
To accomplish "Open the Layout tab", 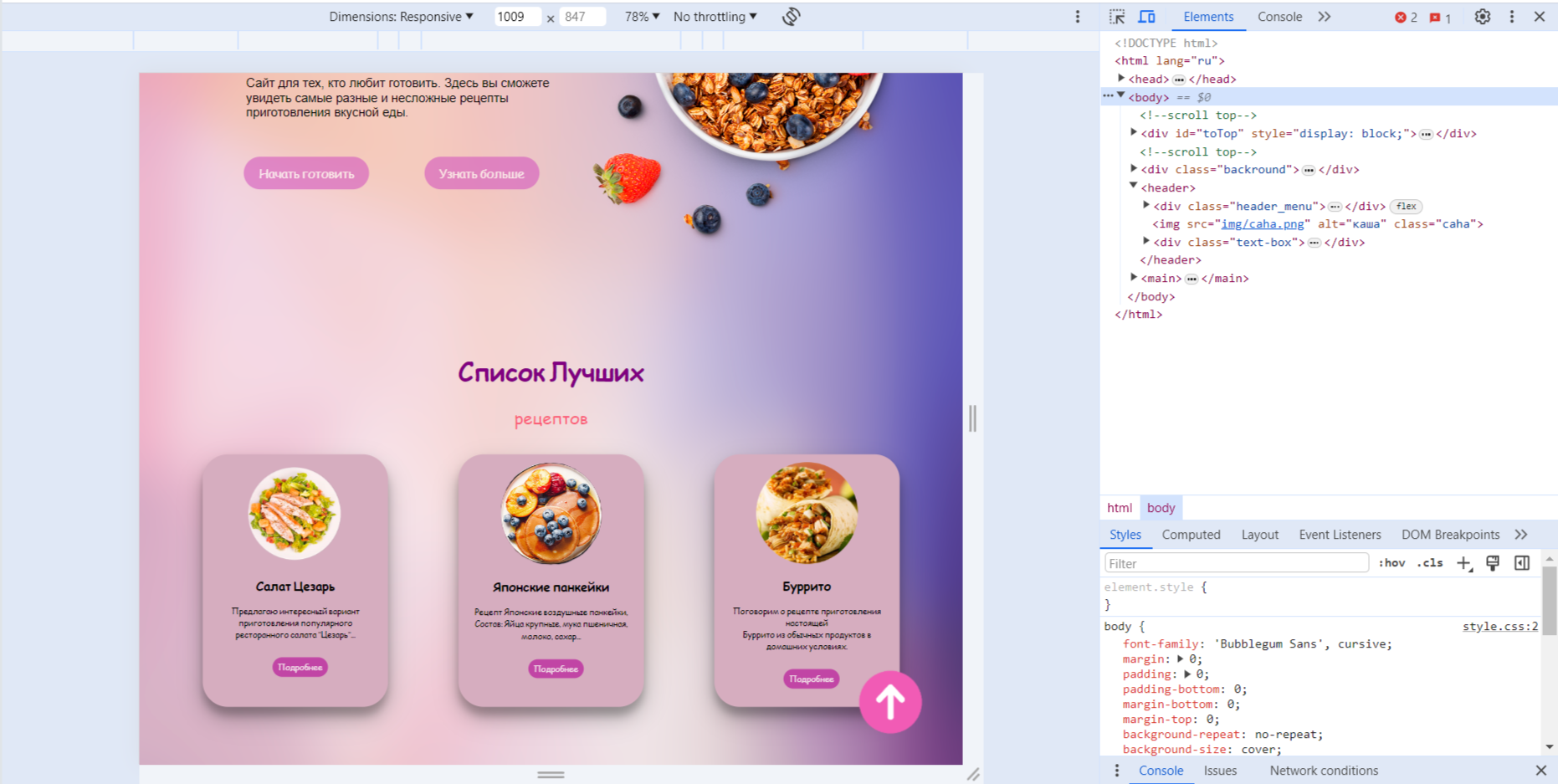I will [x=1259, y=535].
